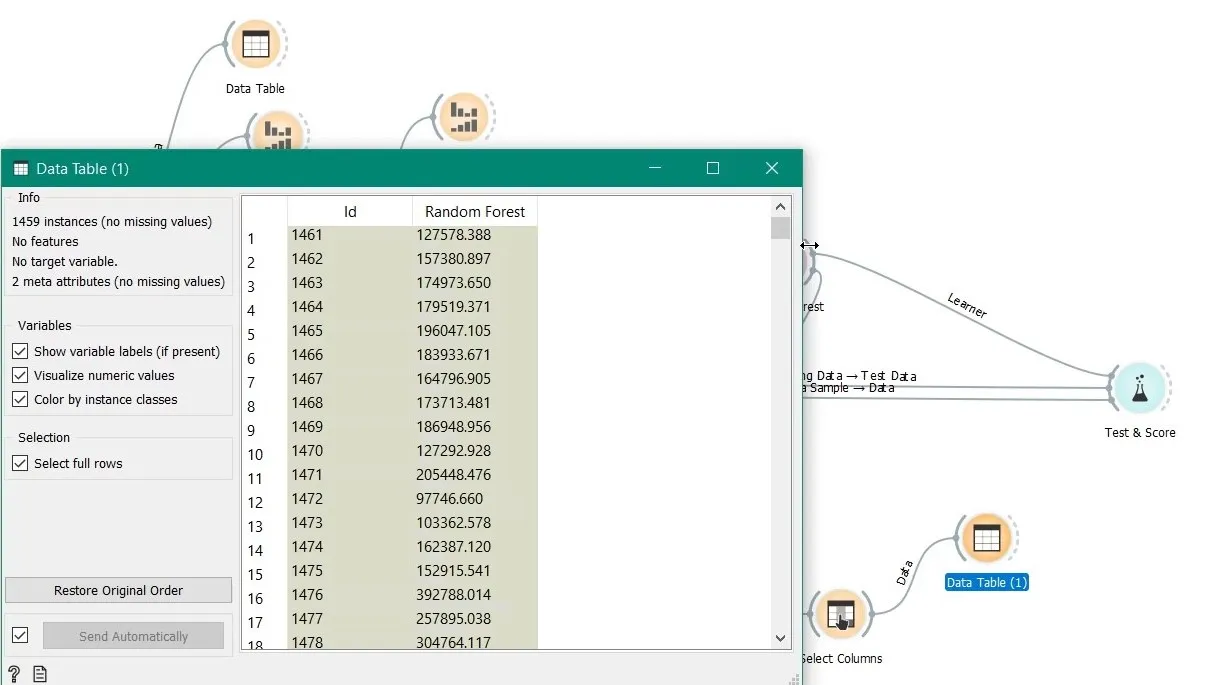The height and width of the screenshot is (685, 1213).
Task: Sort by the Random Forest column header
Action: pos(475,211)
